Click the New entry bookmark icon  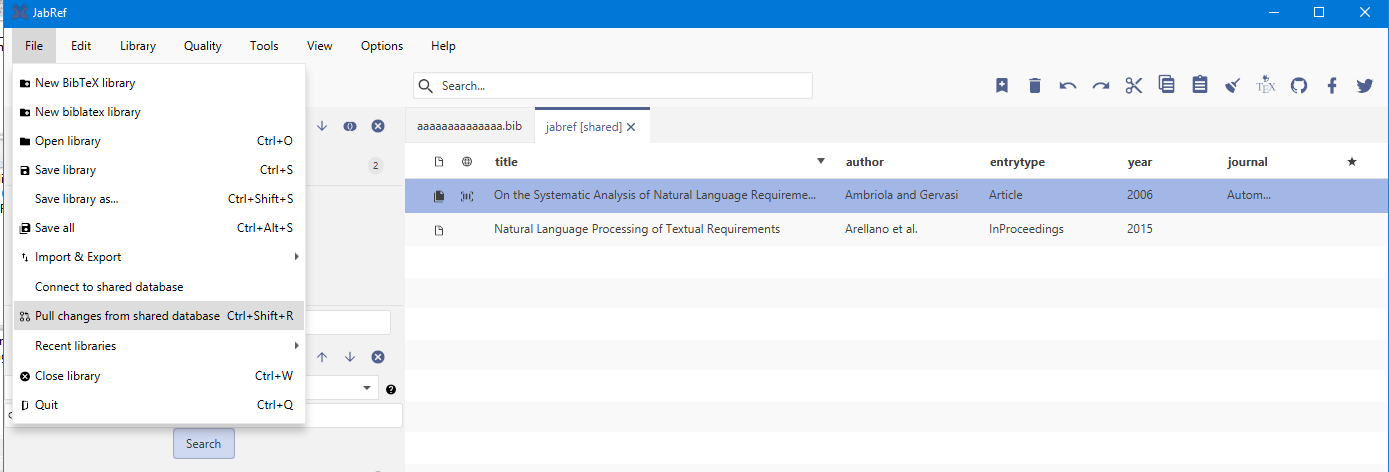pyautogui.click(x=1001, y=86)
